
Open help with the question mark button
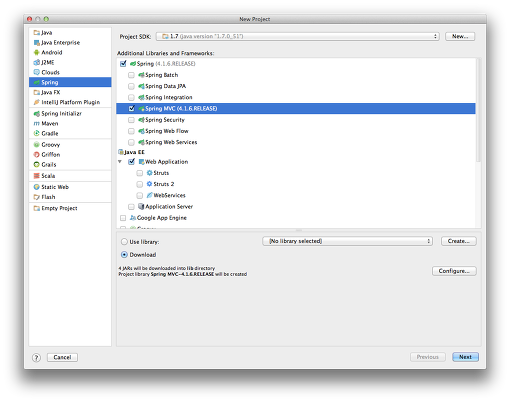point(36,358)
